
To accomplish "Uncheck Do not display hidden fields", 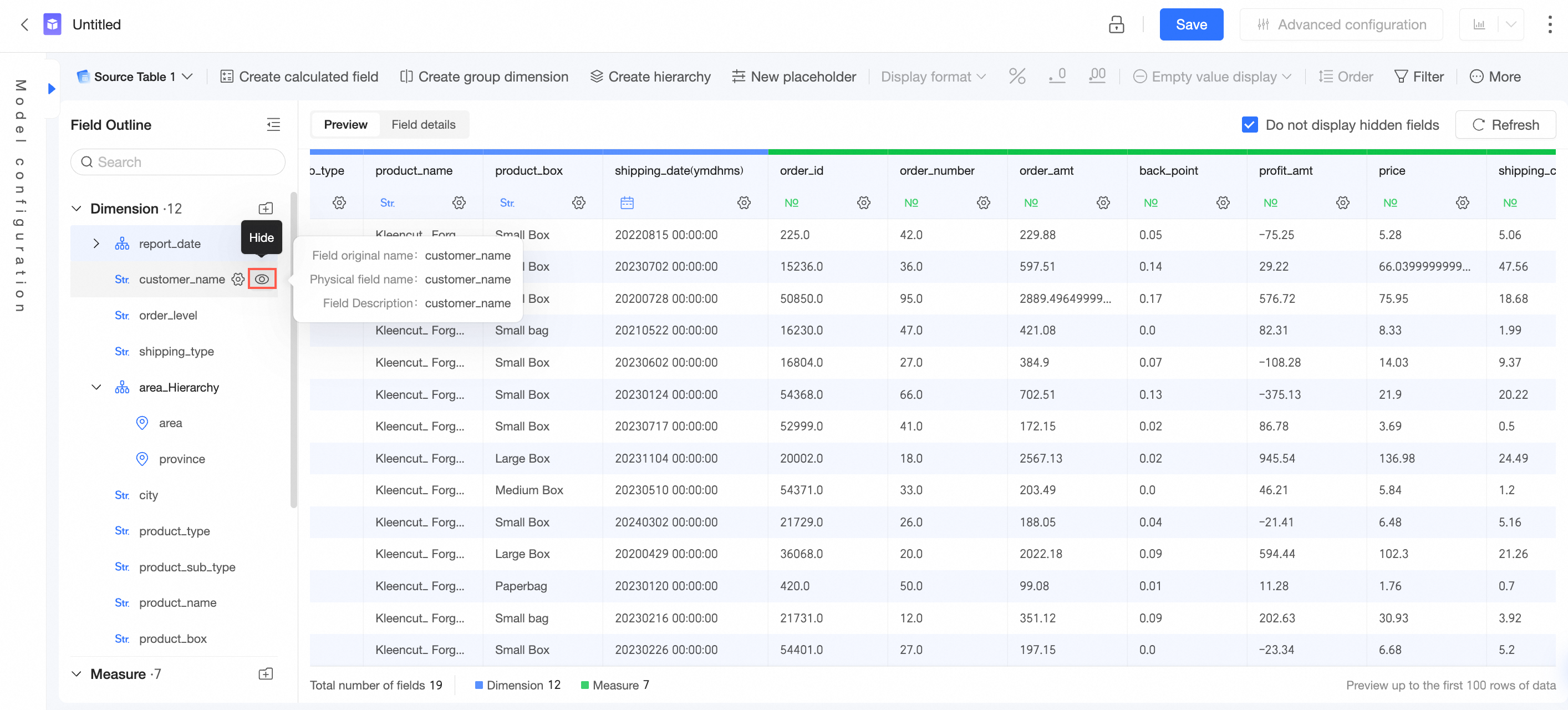I will (1249, 124).
